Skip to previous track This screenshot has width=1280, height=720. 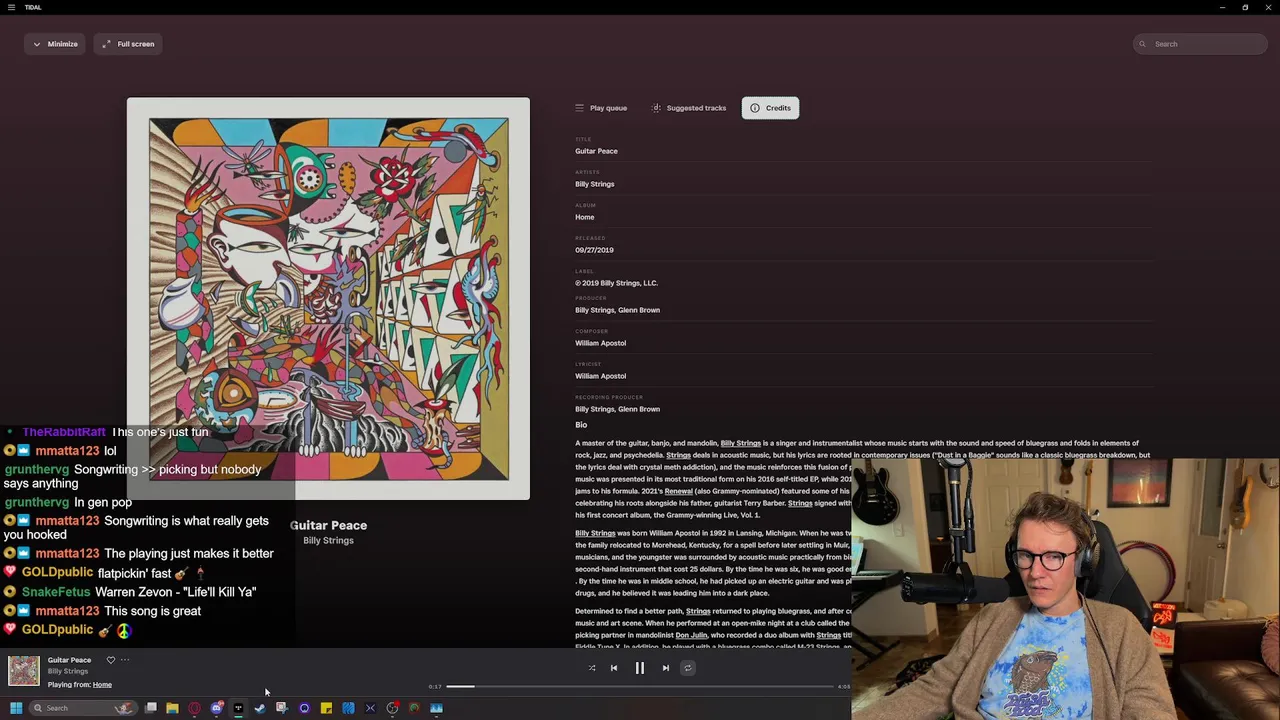pyautogui.click(x=614, y=668)
